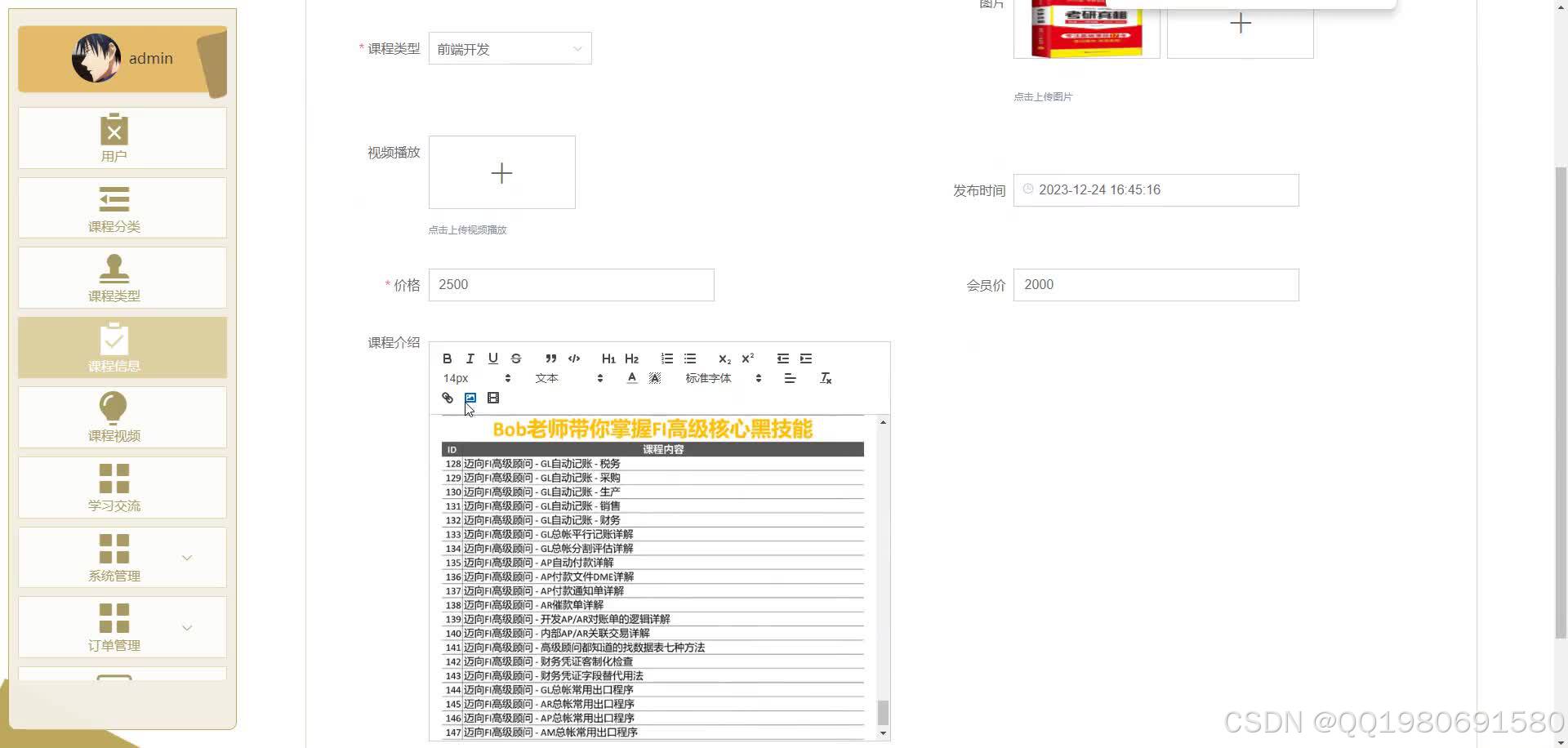Switch to the 学习交流 section
Image resolution: width=1568 pixels, height=748 pixels.
click(114, 488)
